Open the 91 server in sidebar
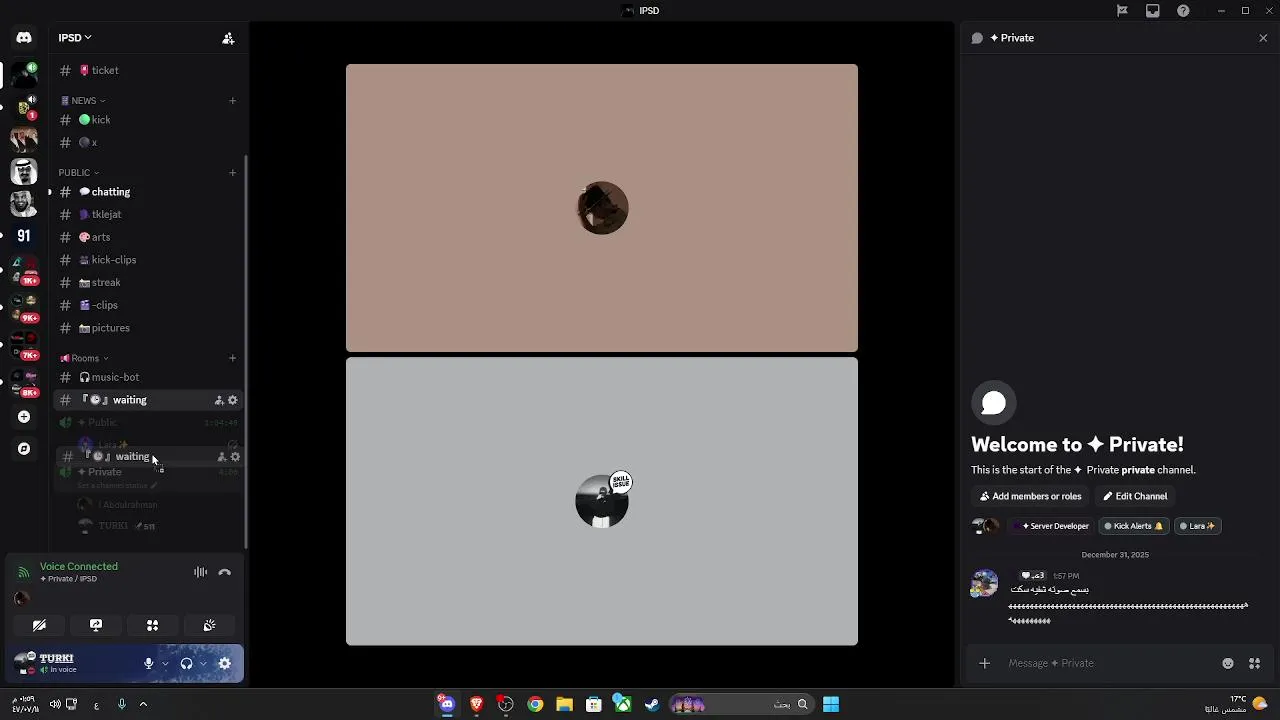 coord(24,236)
